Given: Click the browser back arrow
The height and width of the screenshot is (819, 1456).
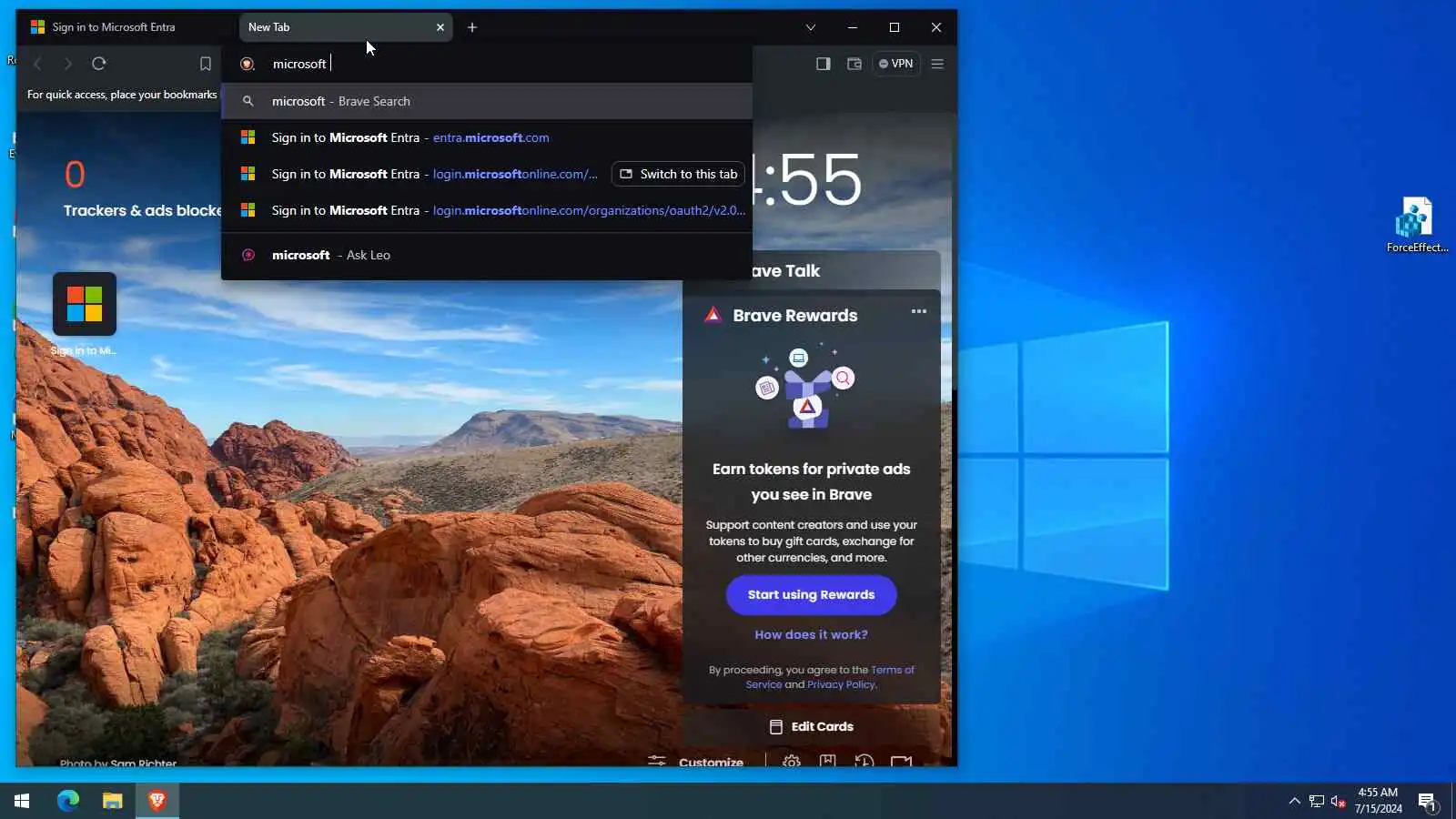Looking at the screenshot, I should point(37,64).
